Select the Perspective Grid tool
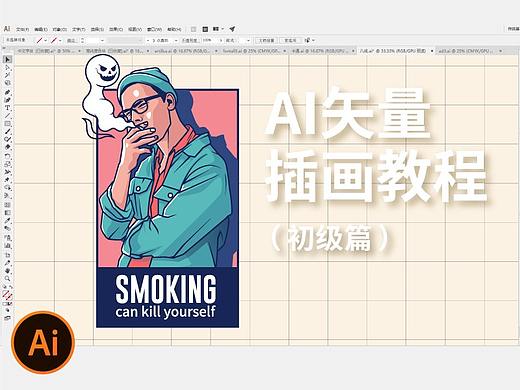 (x=7, y=196)
